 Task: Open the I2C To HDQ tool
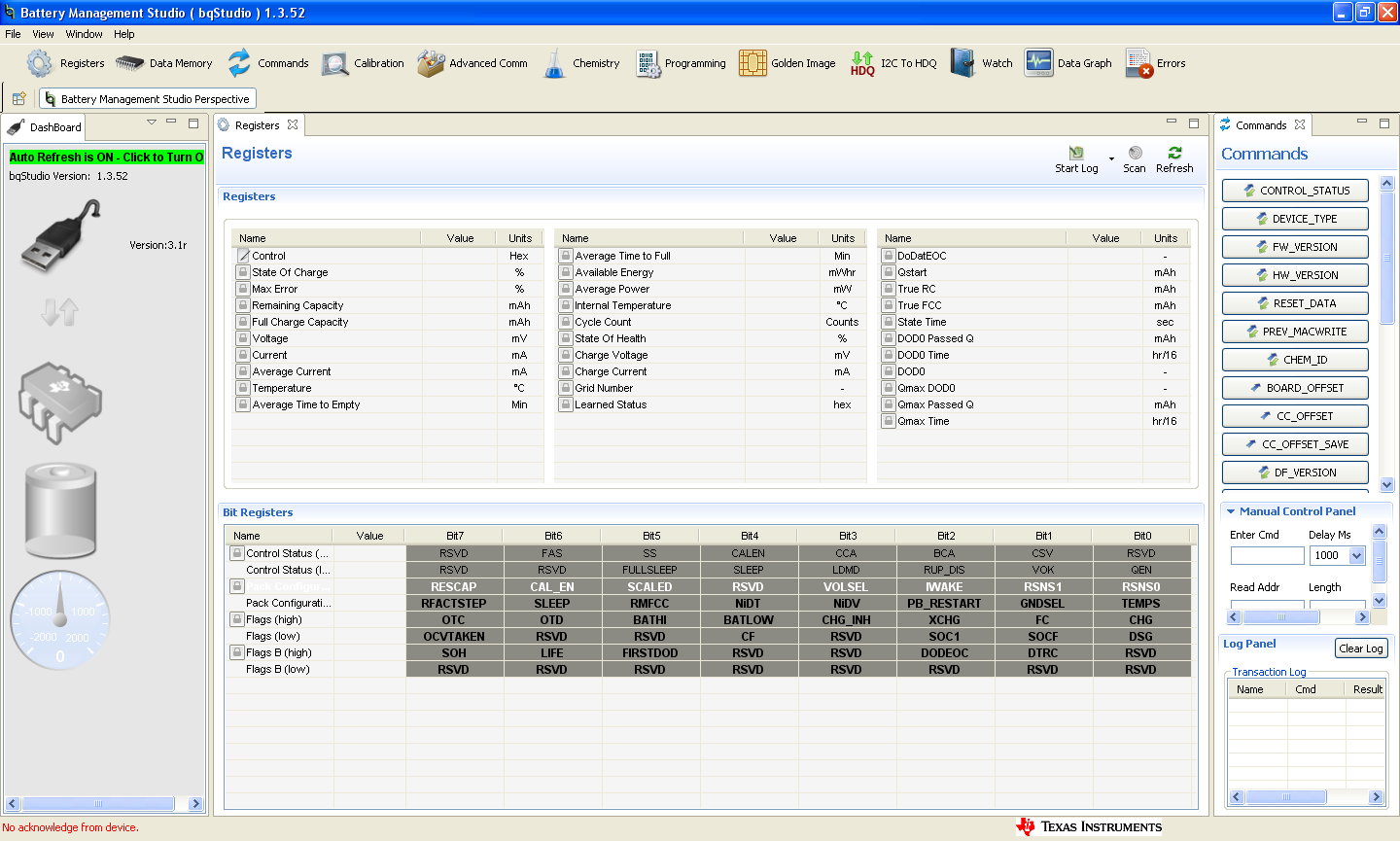click(893, 63)
